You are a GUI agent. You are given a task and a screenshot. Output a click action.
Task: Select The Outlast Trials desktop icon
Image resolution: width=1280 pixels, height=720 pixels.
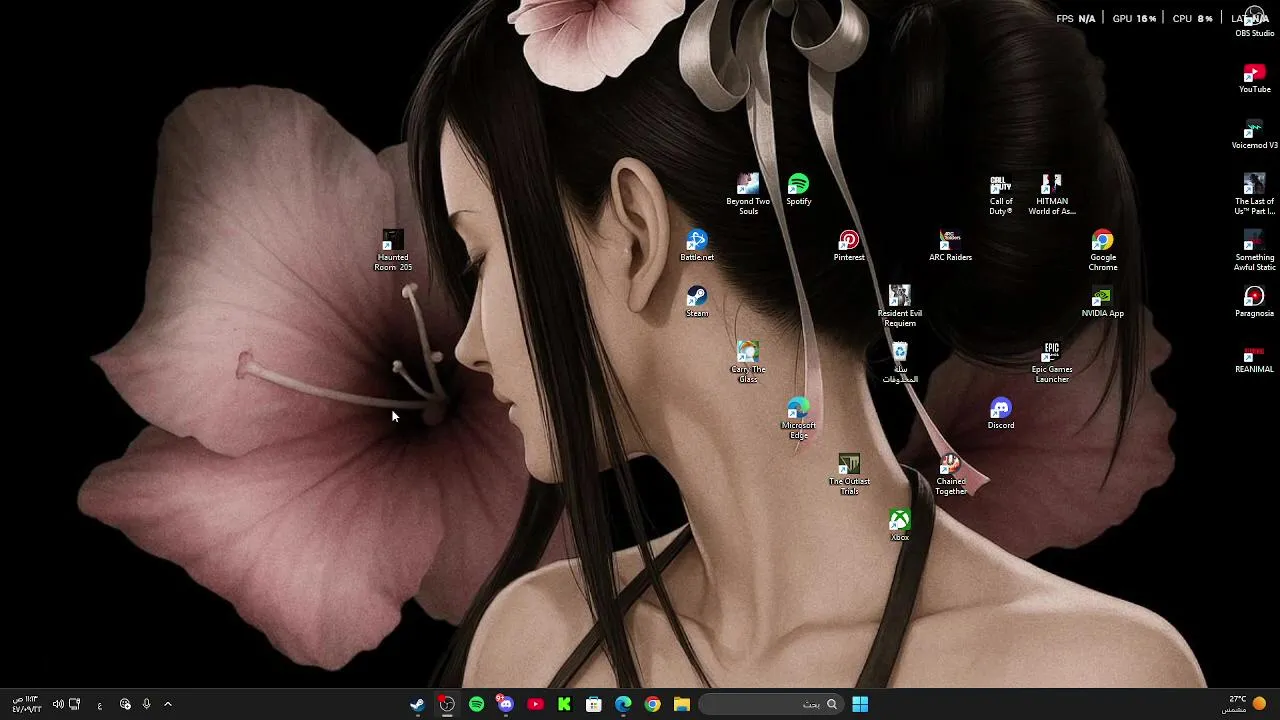tap(849, 474)
